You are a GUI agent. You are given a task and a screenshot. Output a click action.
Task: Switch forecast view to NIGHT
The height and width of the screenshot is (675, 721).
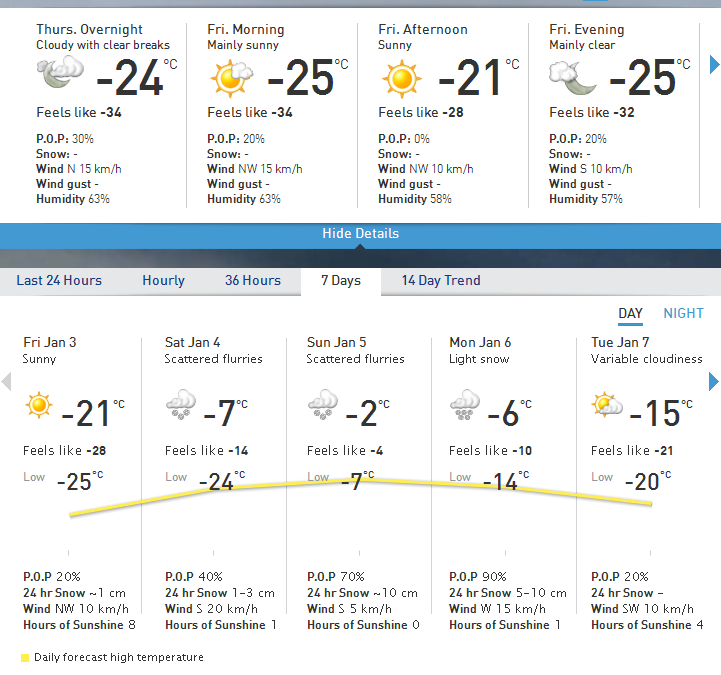(x=683, y=313)
